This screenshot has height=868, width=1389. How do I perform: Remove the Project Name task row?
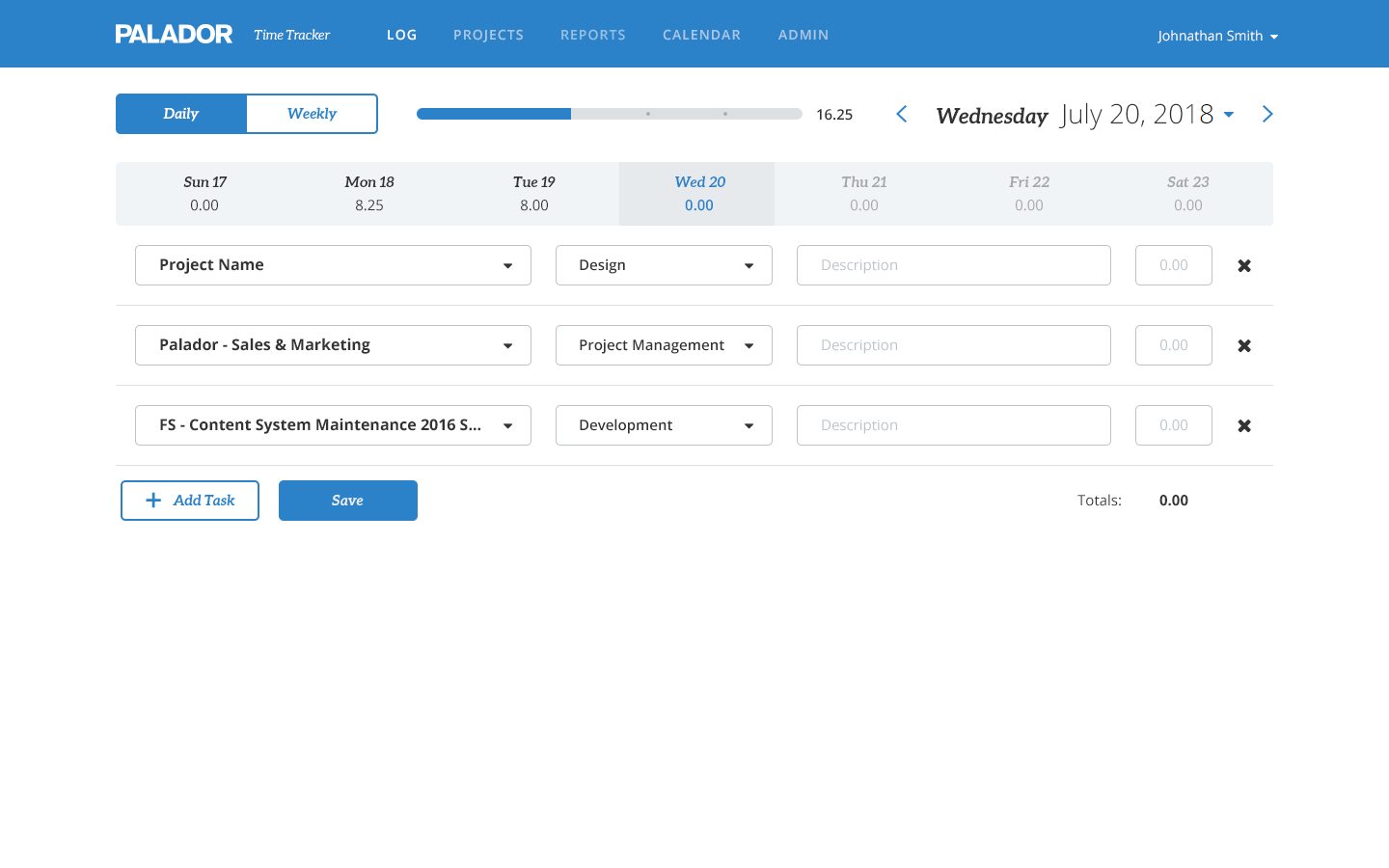pyautogui.click(x=1244, y=265)
